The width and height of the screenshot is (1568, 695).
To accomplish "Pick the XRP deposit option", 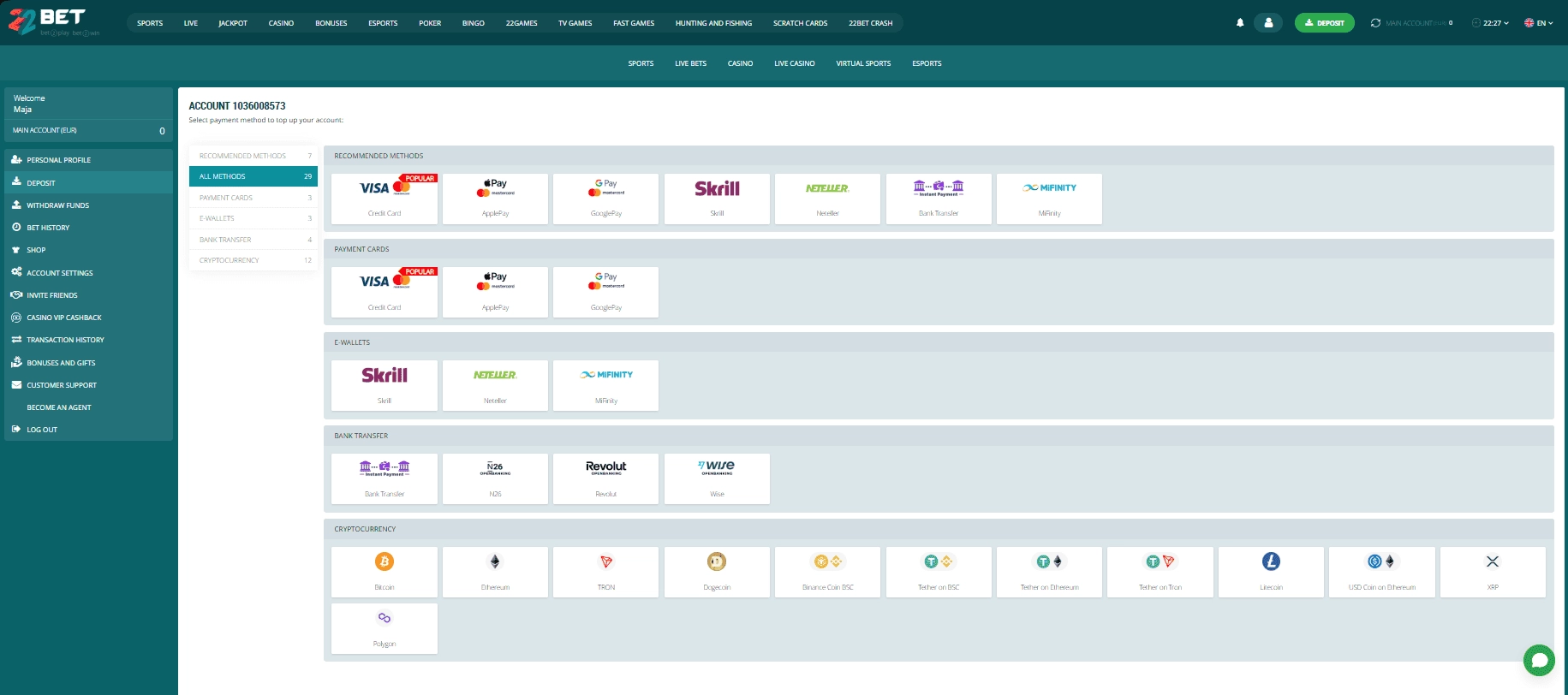I will (x=1493, y=572).
